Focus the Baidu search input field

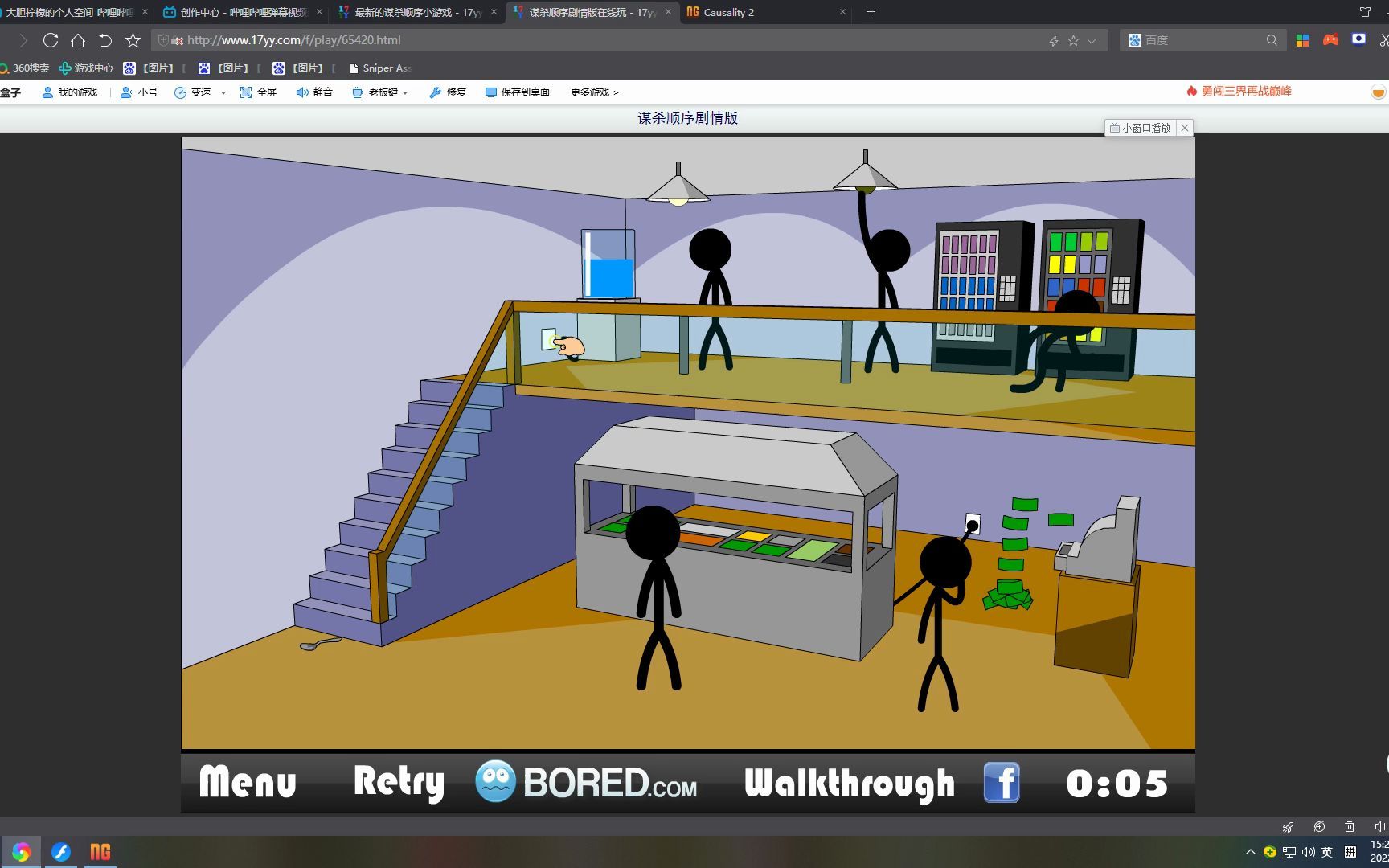pos(1202,40)
